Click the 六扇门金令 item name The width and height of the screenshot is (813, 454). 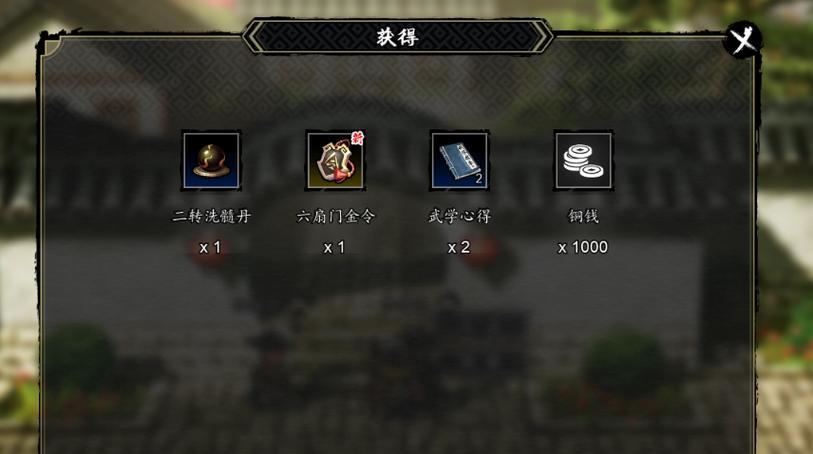[335, 216]
